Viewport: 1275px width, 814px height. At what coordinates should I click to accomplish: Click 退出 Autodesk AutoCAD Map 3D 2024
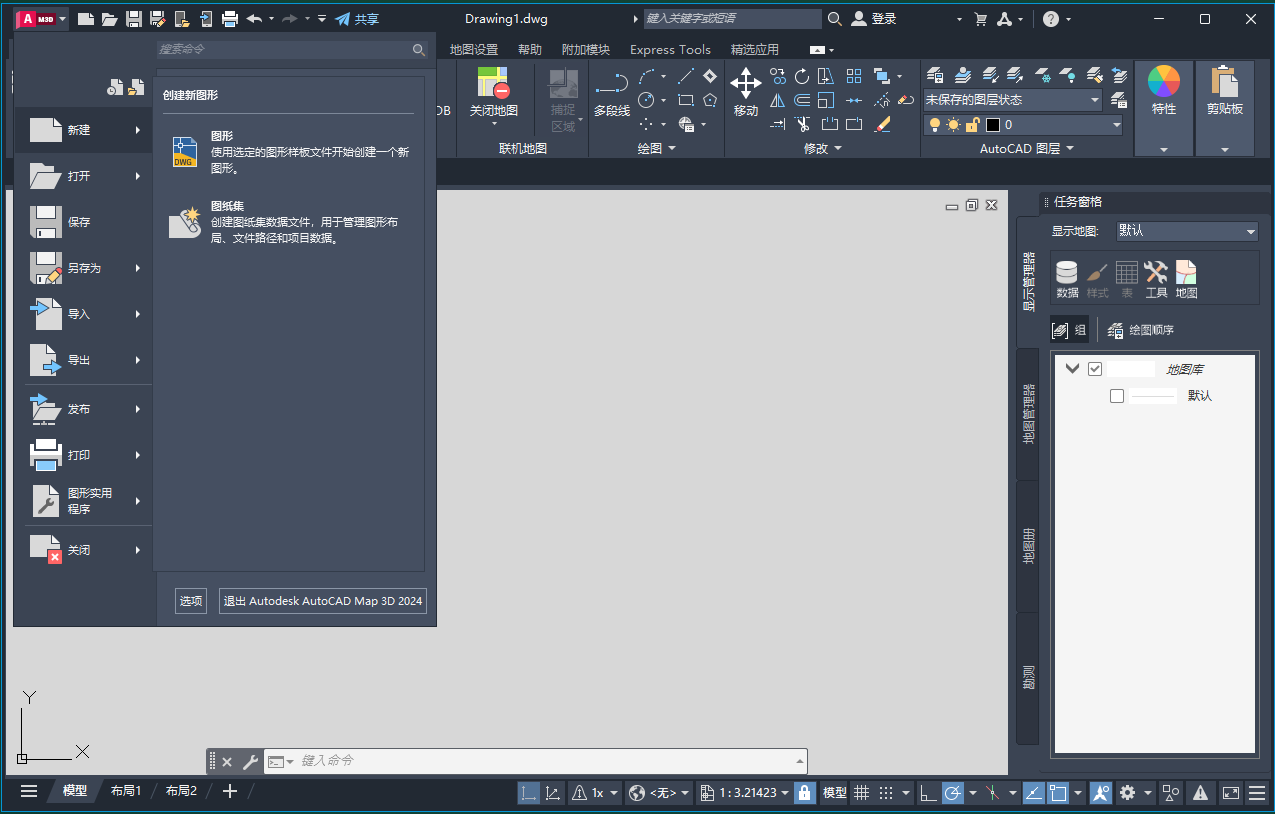click(322, 600)
